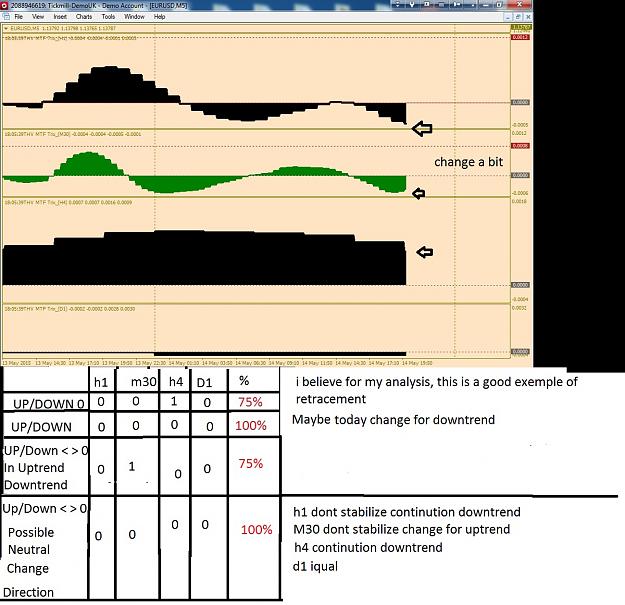Click the EURUSD,M5 price quote label
This screenshot has width=625, height=605.
tap(63, 28)
